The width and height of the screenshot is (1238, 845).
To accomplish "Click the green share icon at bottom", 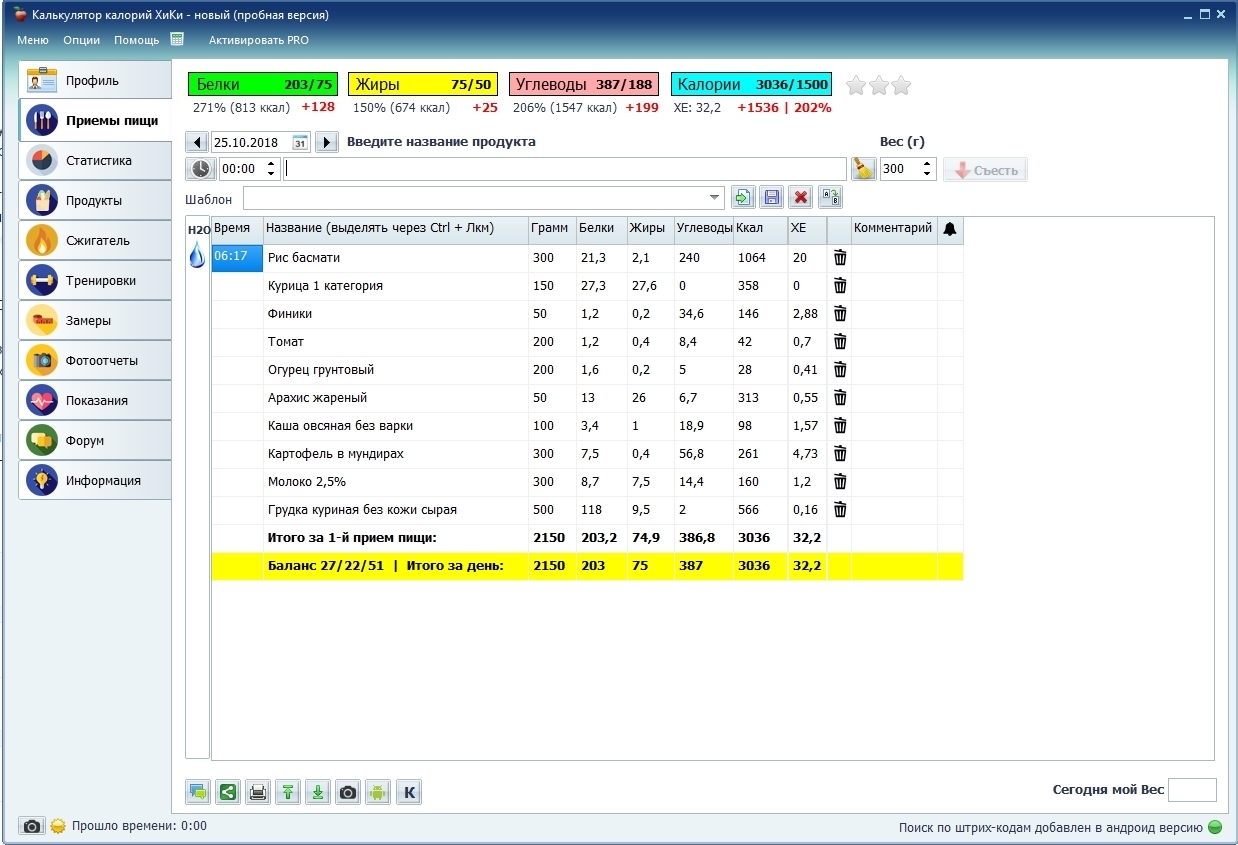I will point(228,793).
